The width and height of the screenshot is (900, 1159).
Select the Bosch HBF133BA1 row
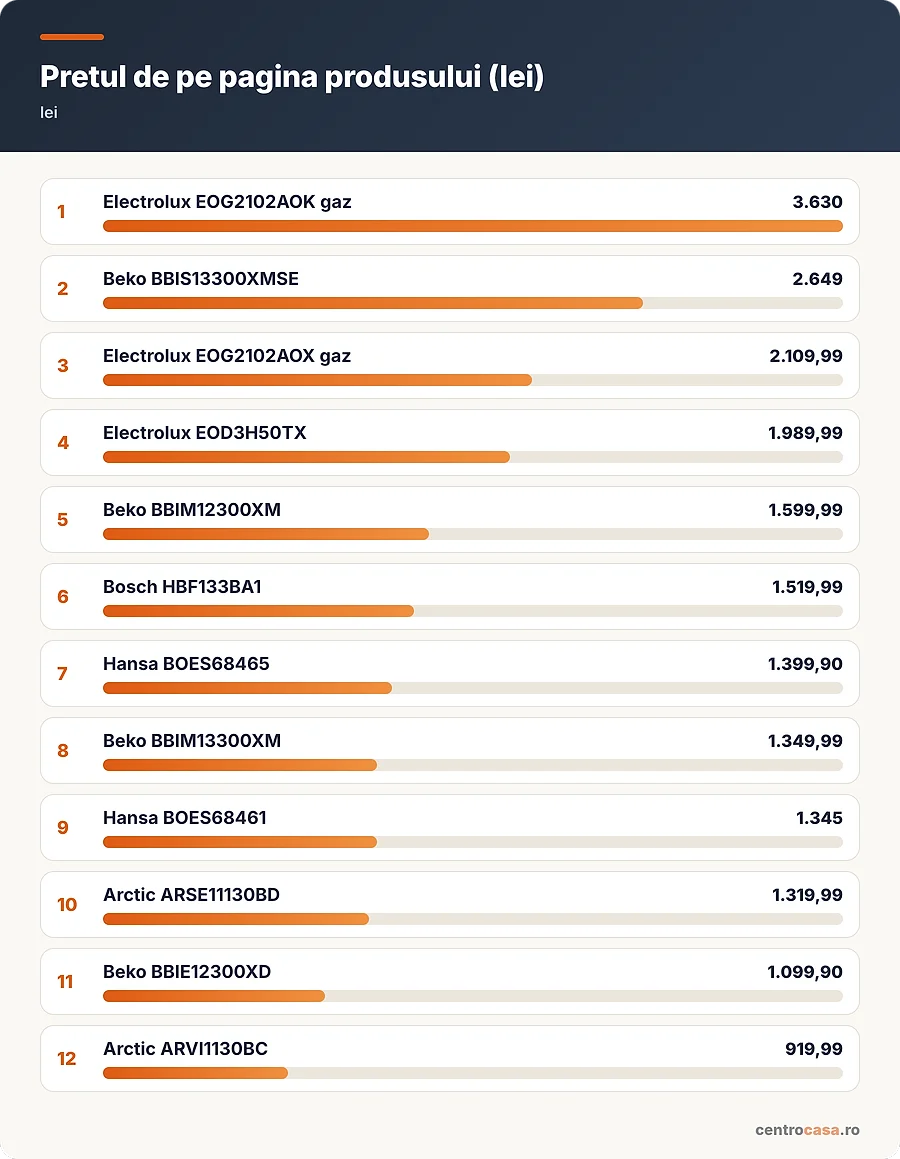pos(449,597)
